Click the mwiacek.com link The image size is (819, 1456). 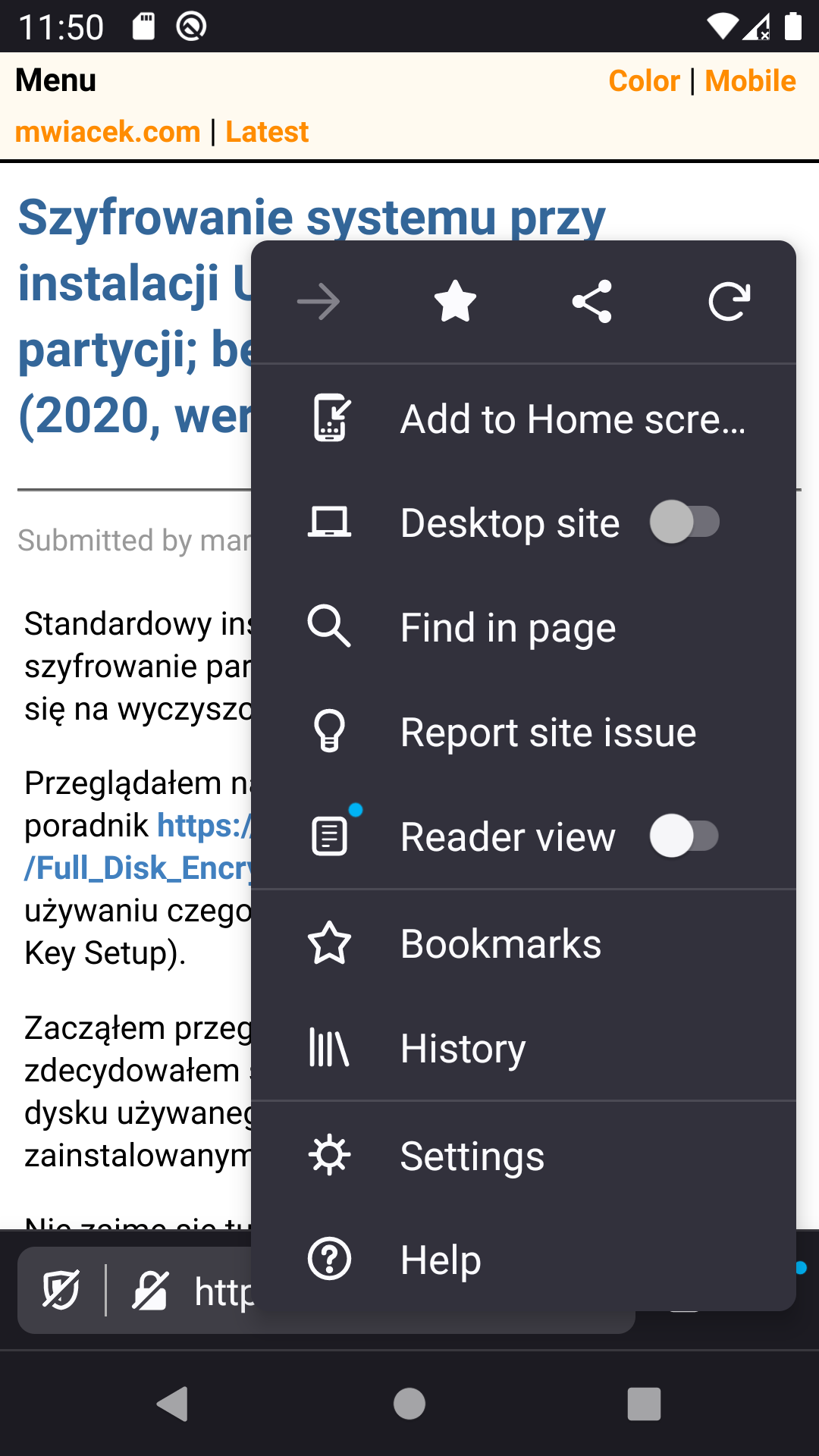(x=108, y=132)
